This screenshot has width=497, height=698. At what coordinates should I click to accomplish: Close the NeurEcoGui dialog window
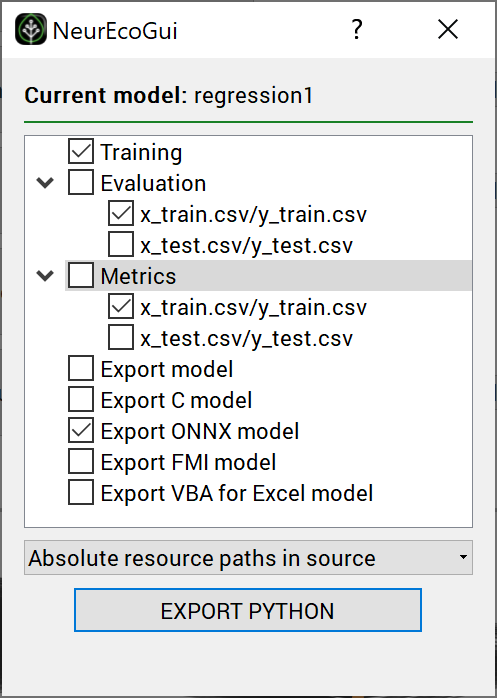pos(448,30)
